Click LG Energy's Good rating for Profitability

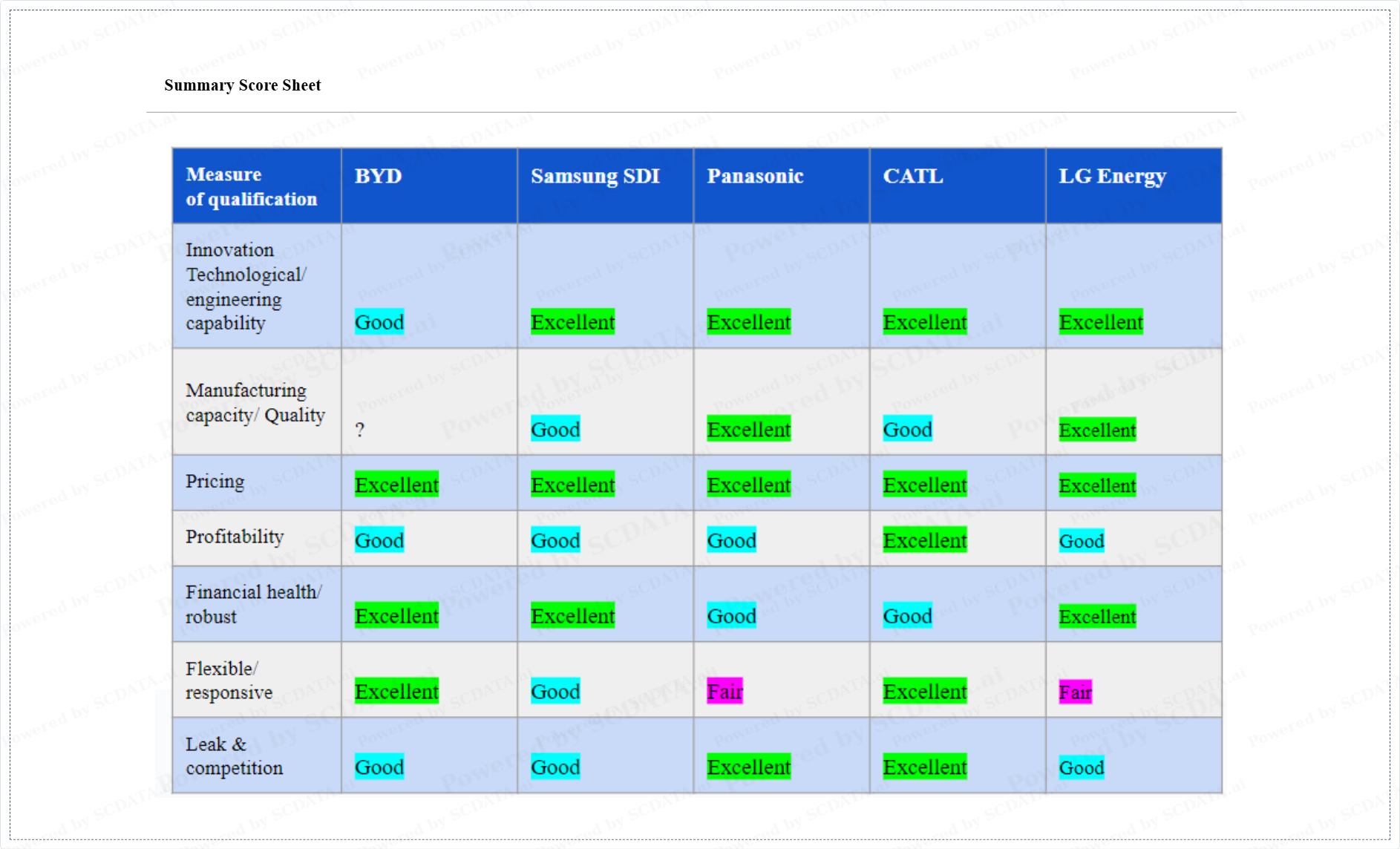(1082, 541)
